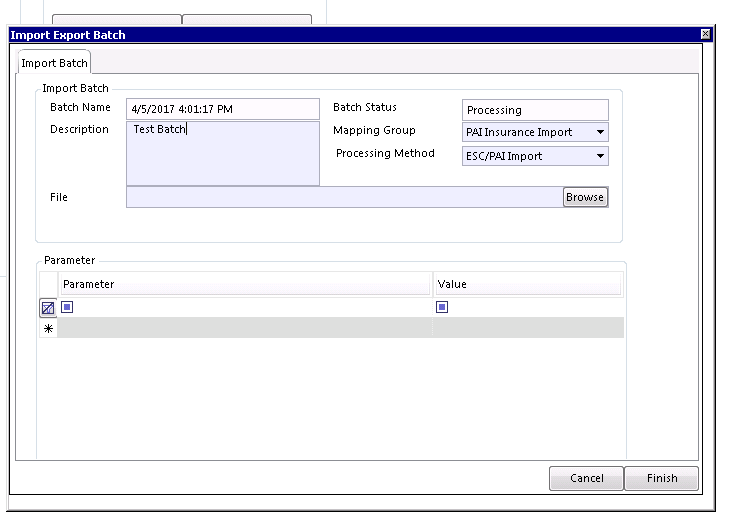Click the Browse button
This screenshot has height=517, width=730.
pos(585,197)
